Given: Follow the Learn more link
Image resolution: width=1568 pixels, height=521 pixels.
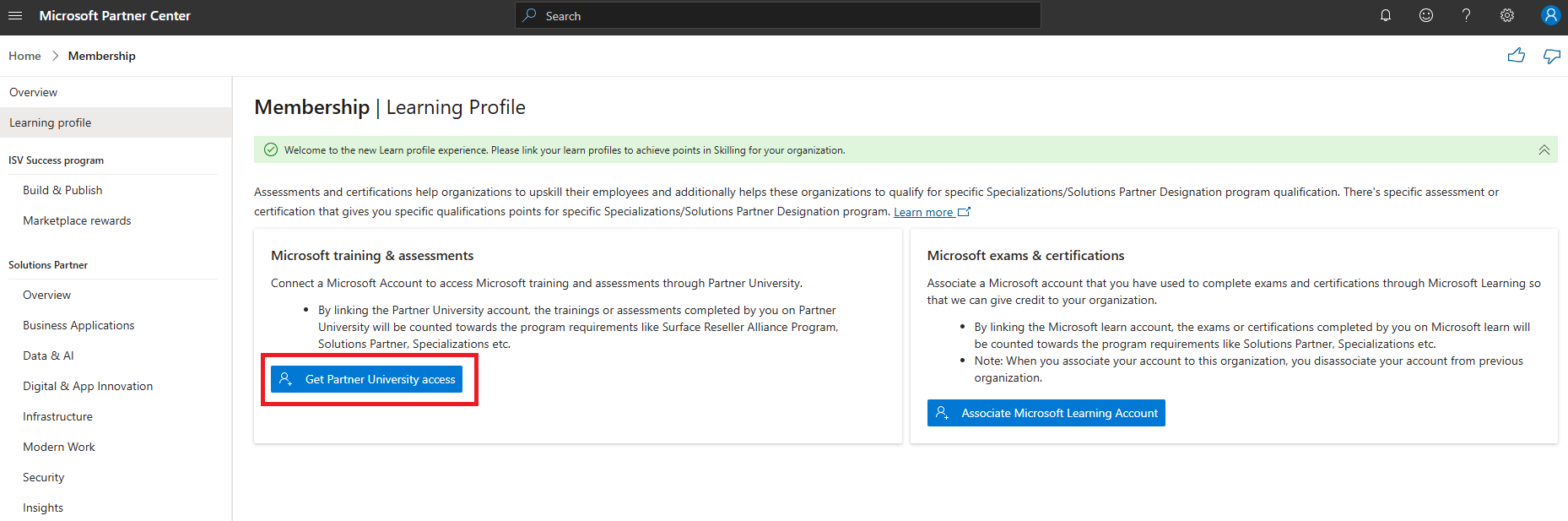Looking at the screenshot, I should point(932,212).
